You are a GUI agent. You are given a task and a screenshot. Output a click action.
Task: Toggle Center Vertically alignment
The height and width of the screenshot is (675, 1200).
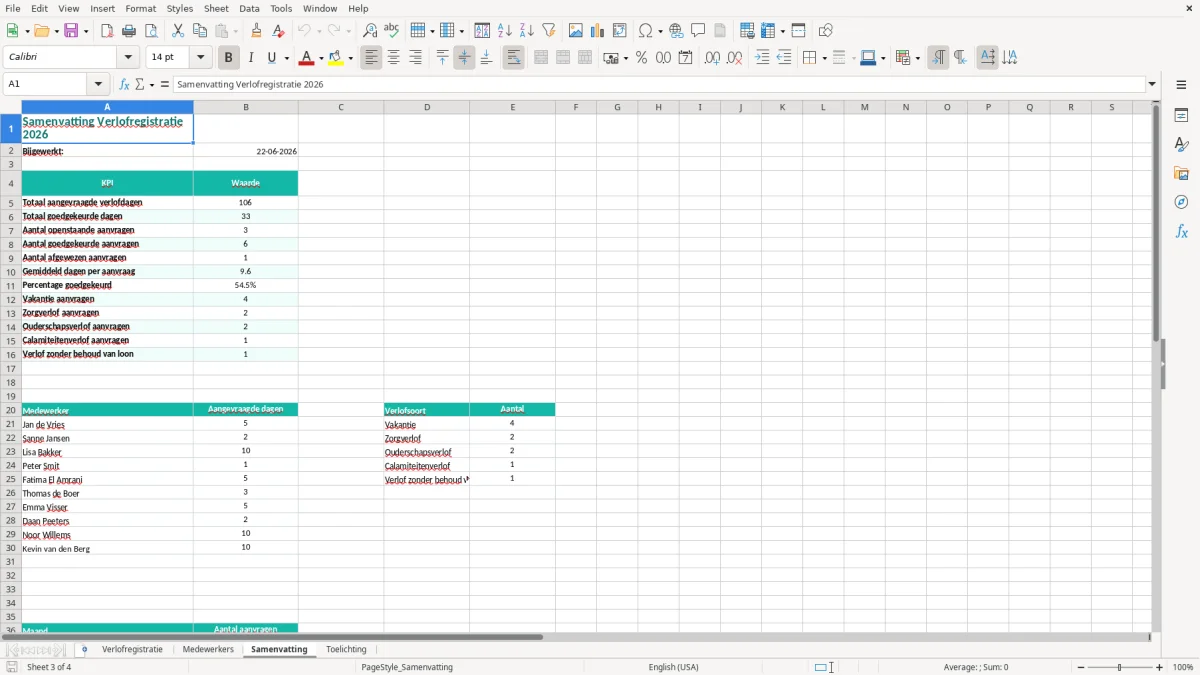[x=464, y=58]
